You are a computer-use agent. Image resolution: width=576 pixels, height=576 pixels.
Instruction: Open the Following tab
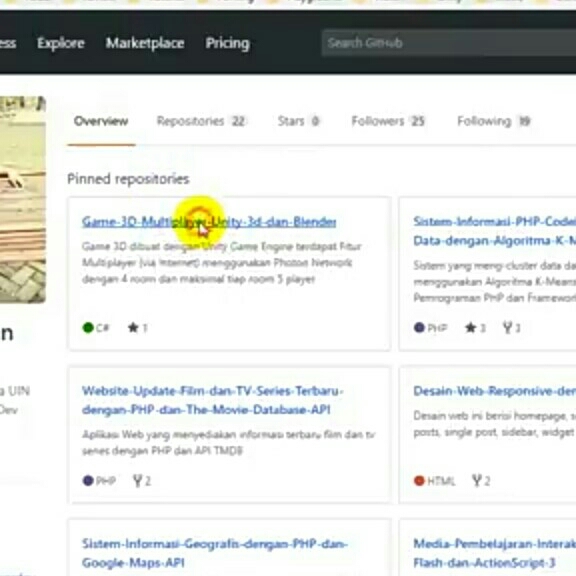494,121
